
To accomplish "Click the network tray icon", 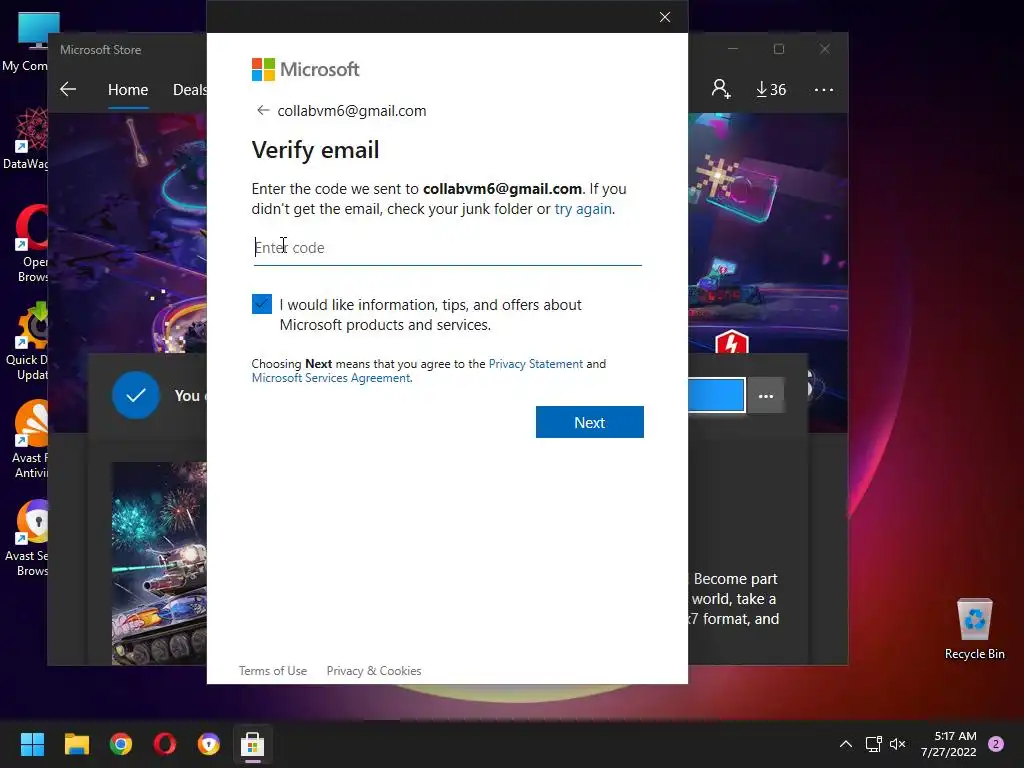I will (x=873, y=744).
